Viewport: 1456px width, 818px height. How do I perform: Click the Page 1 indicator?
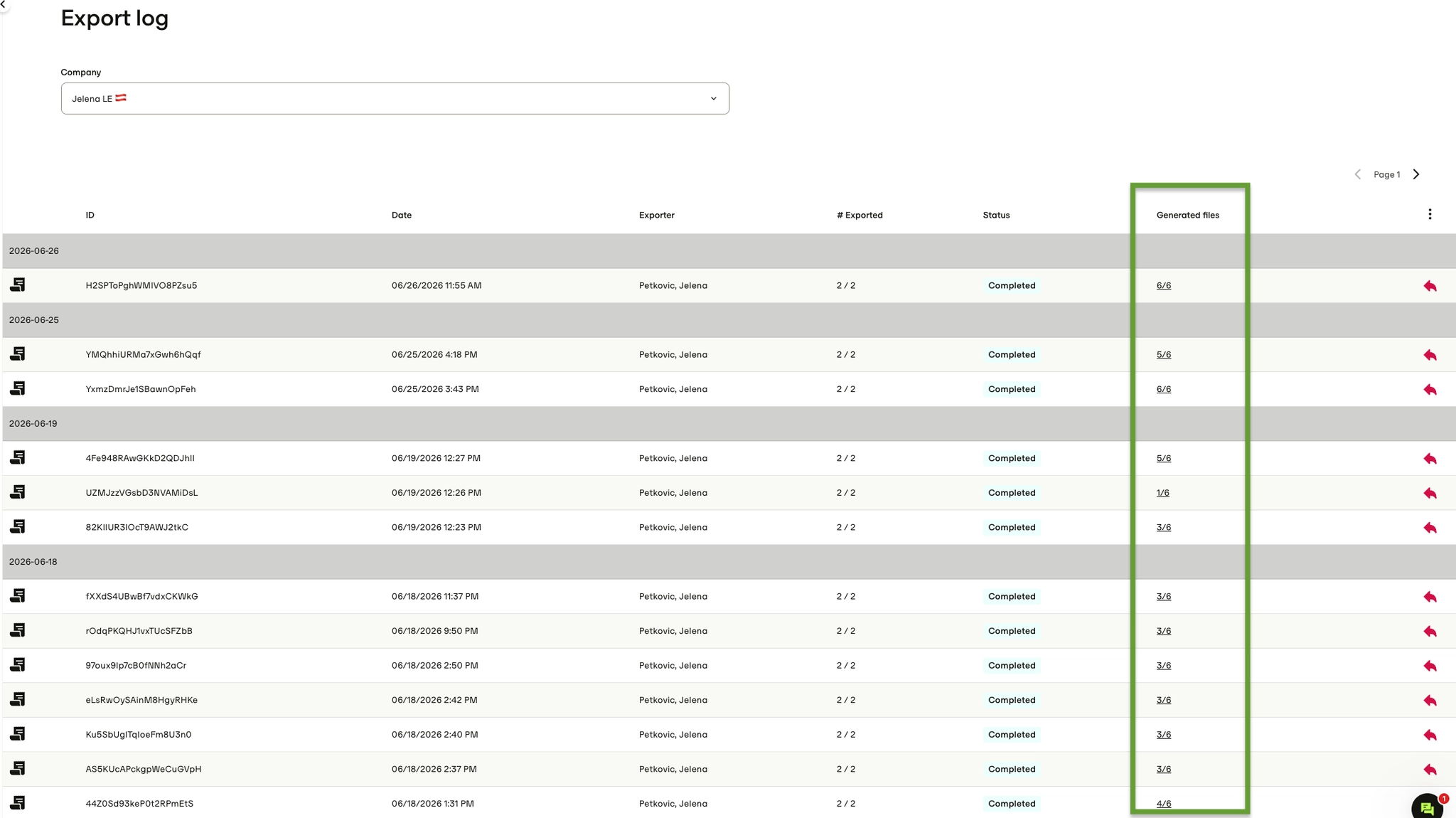pyautogui.click(x=1386, y=174)
